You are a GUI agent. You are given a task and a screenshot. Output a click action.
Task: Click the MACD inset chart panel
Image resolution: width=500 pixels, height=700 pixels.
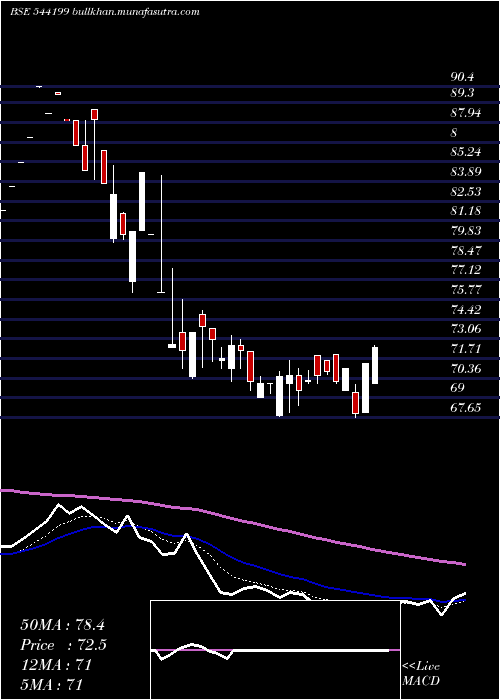click(275, 650)
